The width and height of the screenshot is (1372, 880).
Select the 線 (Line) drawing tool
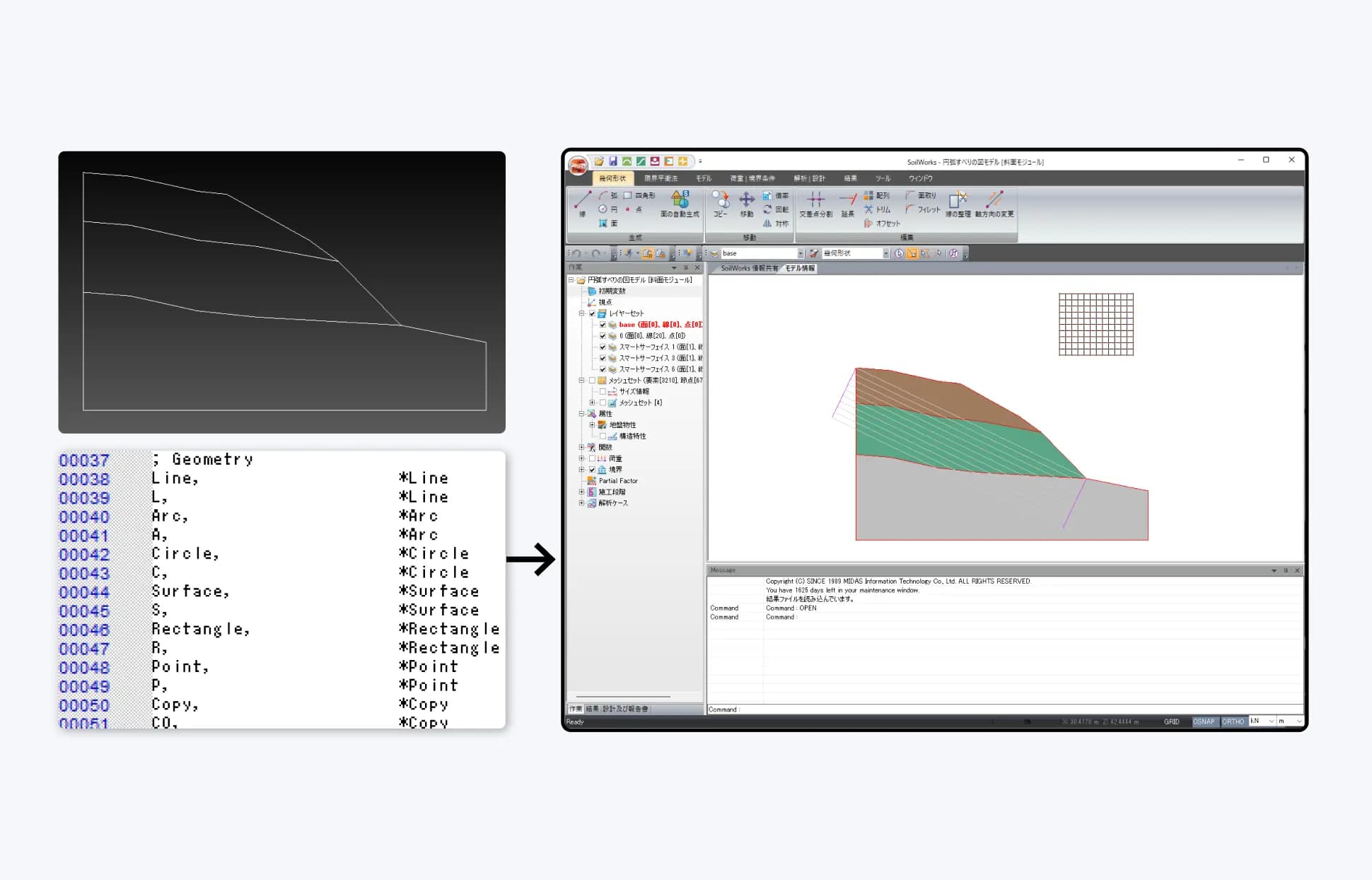point(582,204)
